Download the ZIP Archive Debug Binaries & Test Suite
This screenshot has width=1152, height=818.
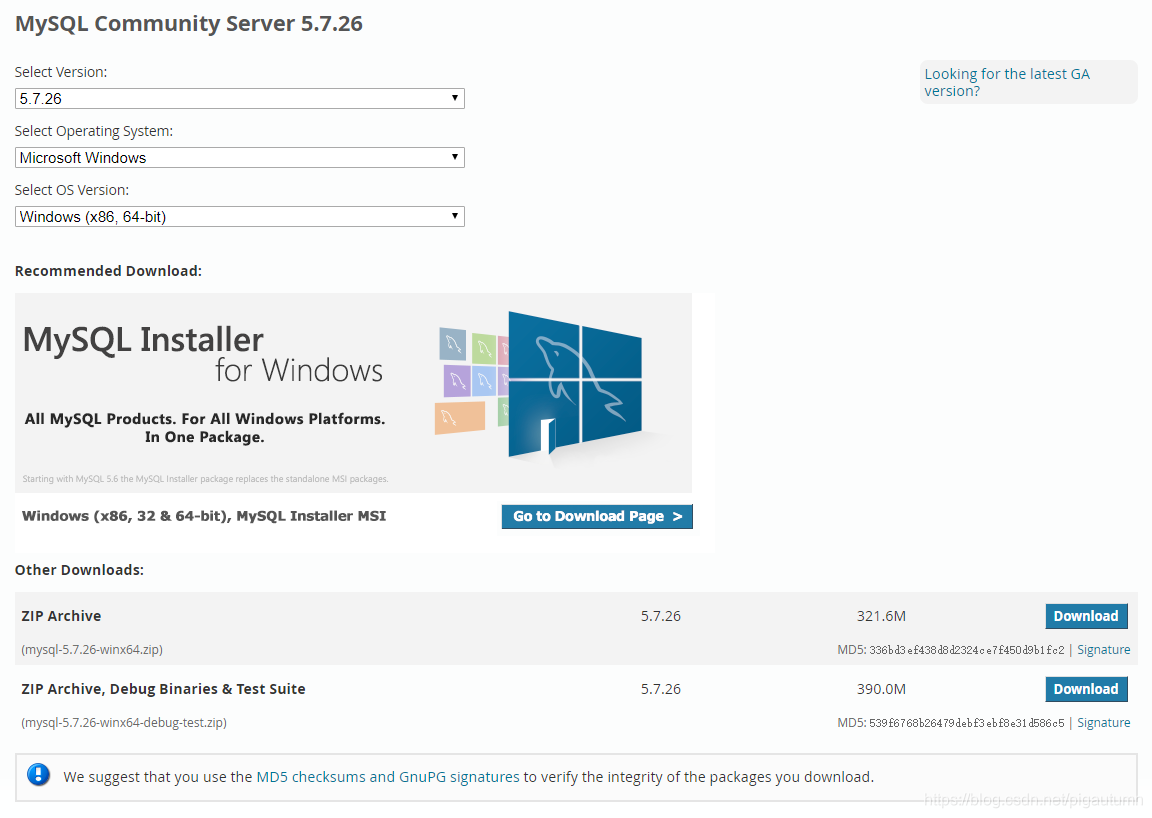tap(1086, 689)
